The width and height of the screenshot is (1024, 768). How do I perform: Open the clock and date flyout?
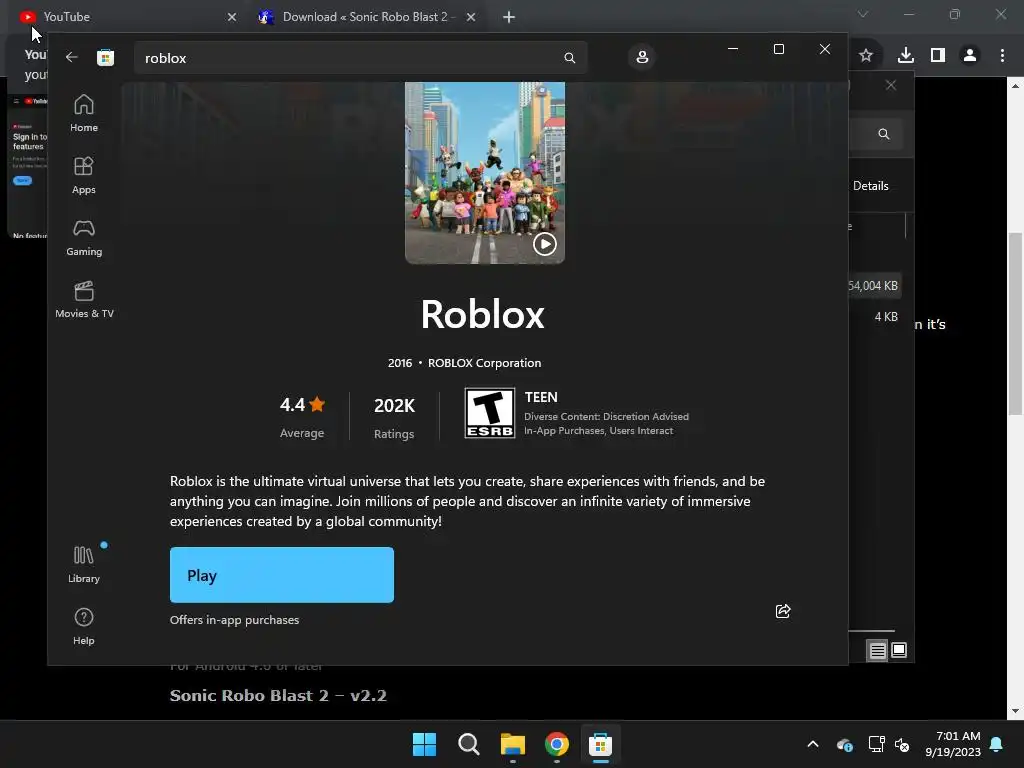[x=953, y=744]
